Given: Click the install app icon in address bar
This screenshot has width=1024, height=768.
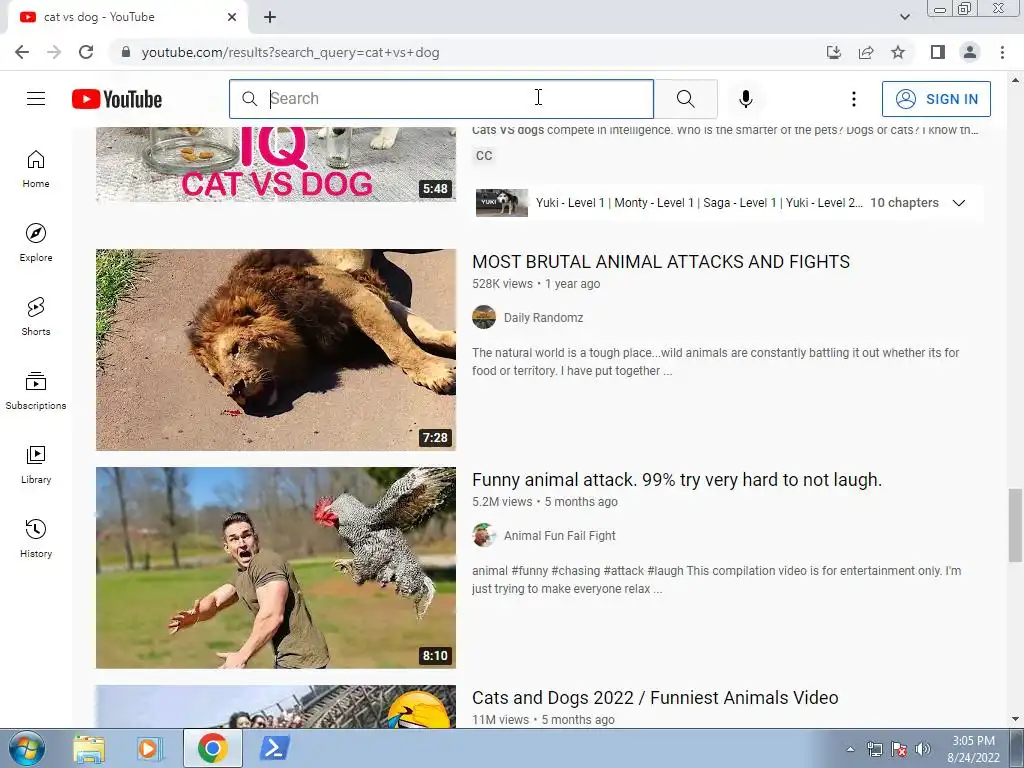Looking at the screenshot, I should tap(834, 52).
